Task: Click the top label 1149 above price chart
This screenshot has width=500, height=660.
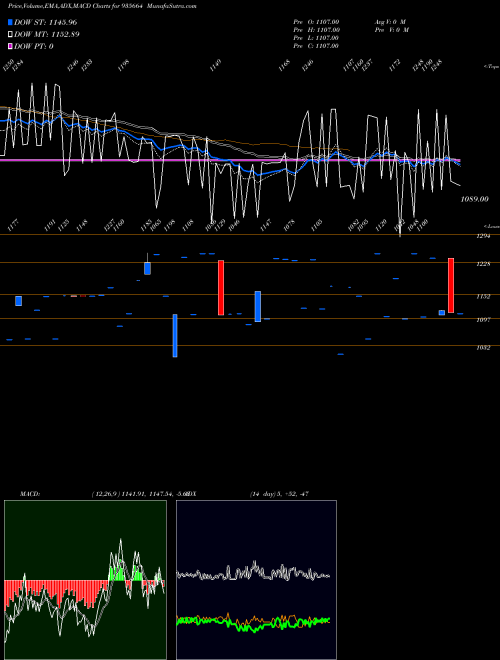Action: coord(215,65)
